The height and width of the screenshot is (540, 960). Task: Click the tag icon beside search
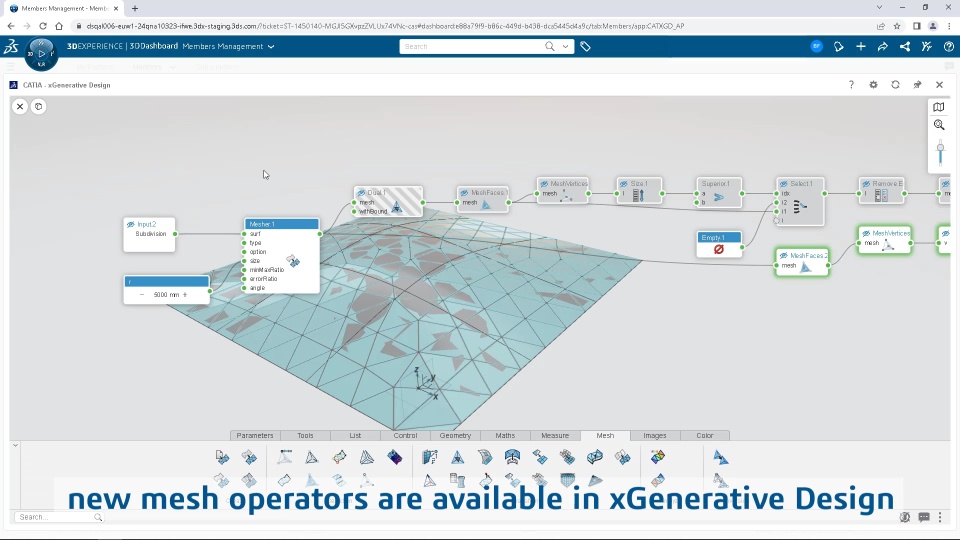[585, 47]
